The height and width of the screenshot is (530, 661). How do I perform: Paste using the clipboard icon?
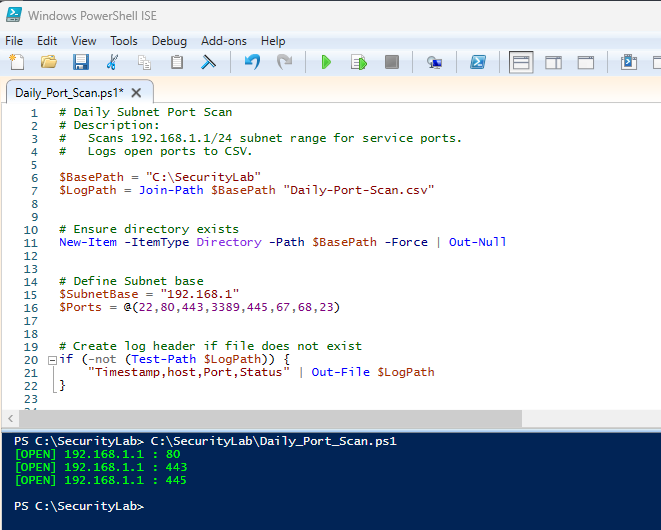tap(177, 62)
